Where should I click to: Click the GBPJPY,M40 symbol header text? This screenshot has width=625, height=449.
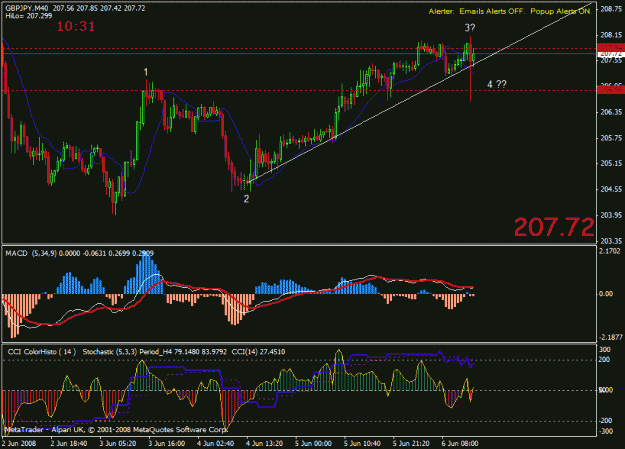27,8
